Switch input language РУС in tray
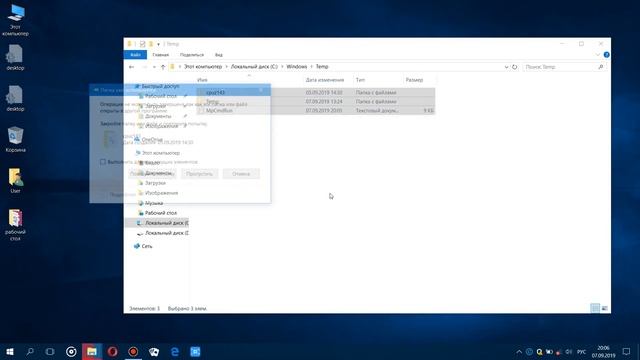Image resolution: width=640 pixels, height=360 pixels. [x=582, y=352]
